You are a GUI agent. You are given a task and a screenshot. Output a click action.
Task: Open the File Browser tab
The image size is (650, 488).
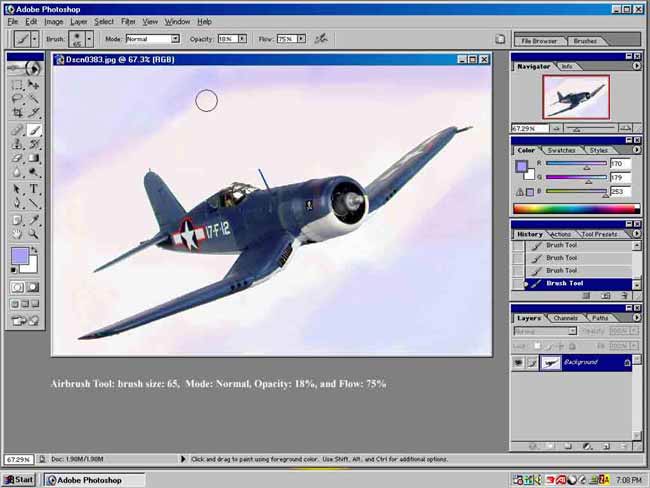[x=539, y=41]
